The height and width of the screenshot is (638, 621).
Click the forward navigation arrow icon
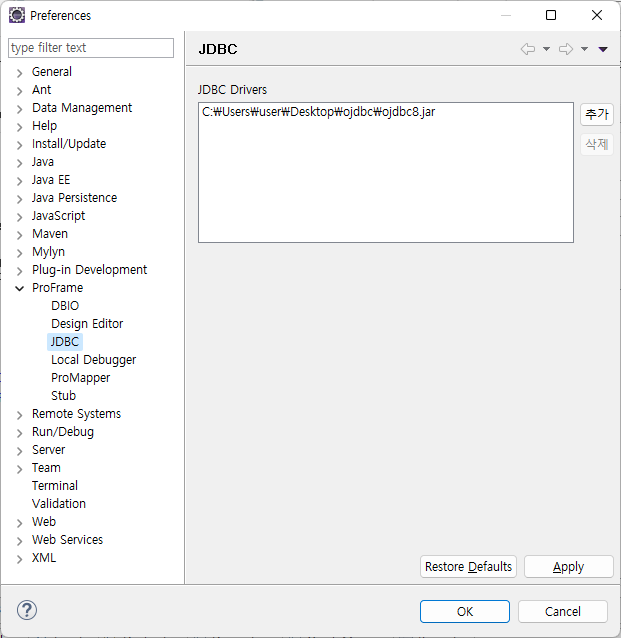click(566, 49)
